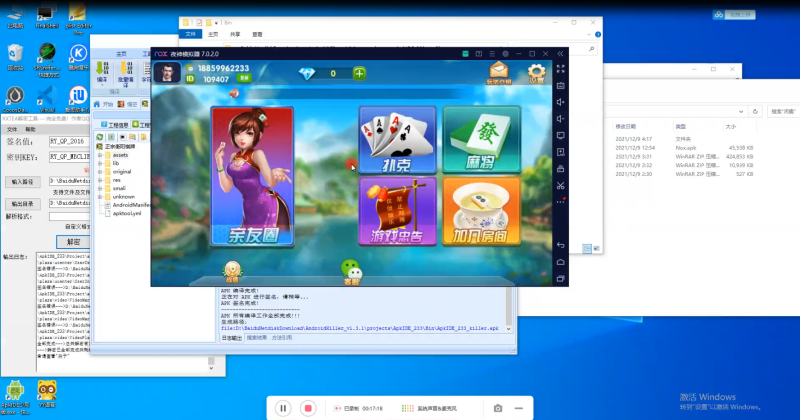Click the announcement speaker icon in game

(234, 93)
